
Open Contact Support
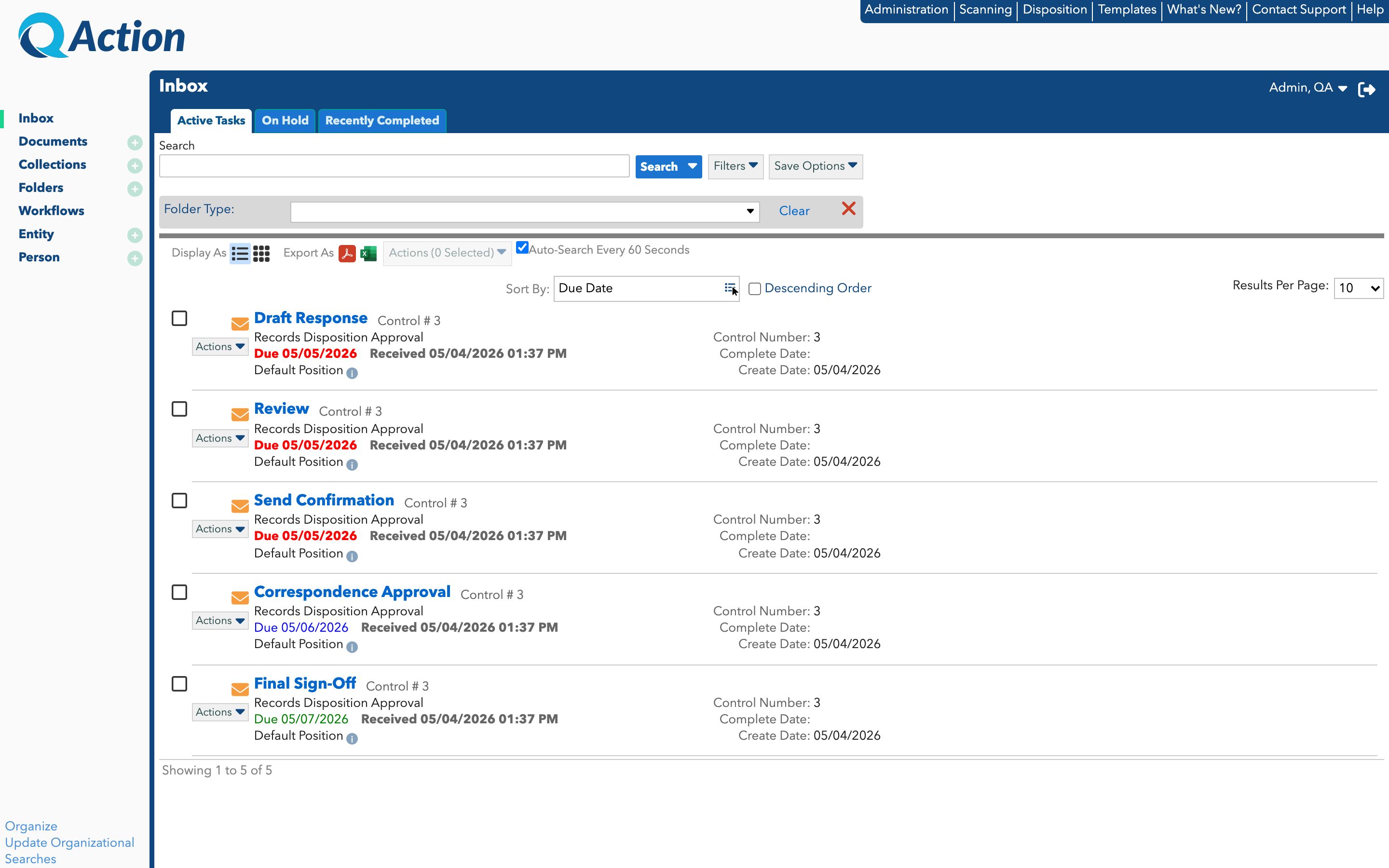(x=1299, y=10)
